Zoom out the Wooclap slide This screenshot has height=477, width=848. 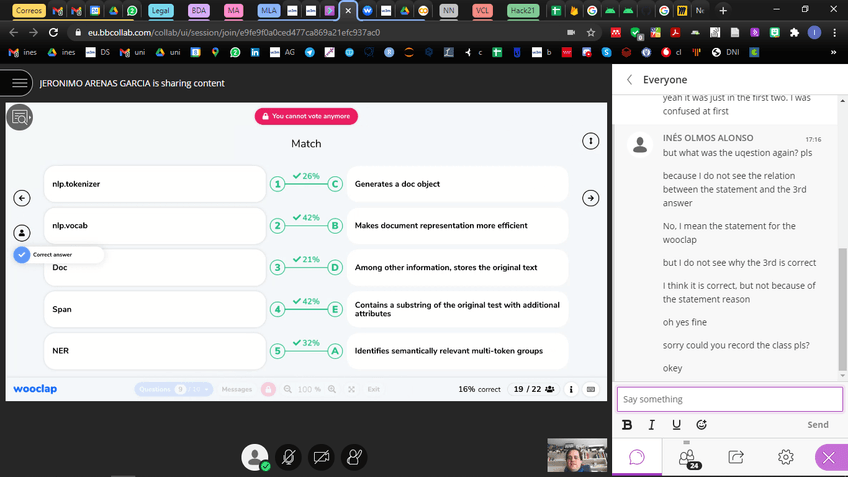288,389
